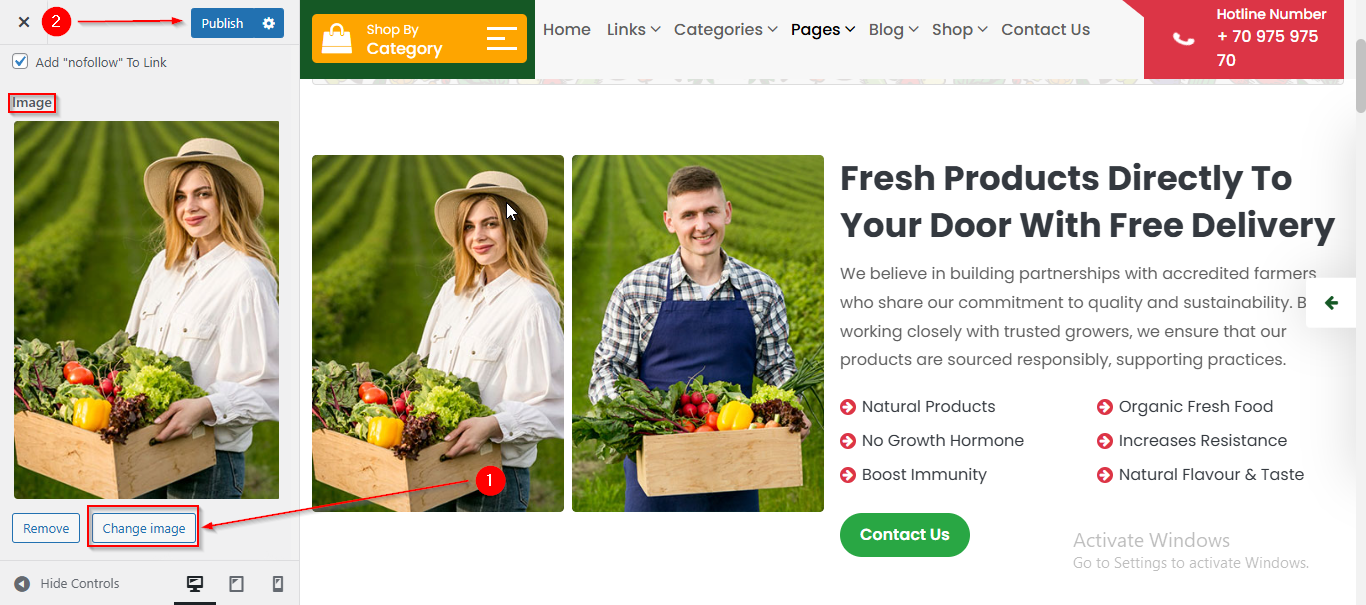Screen dimensions: 1366x605
Task: Click the green left arrow side tab
Action: tap(1331, 303)
